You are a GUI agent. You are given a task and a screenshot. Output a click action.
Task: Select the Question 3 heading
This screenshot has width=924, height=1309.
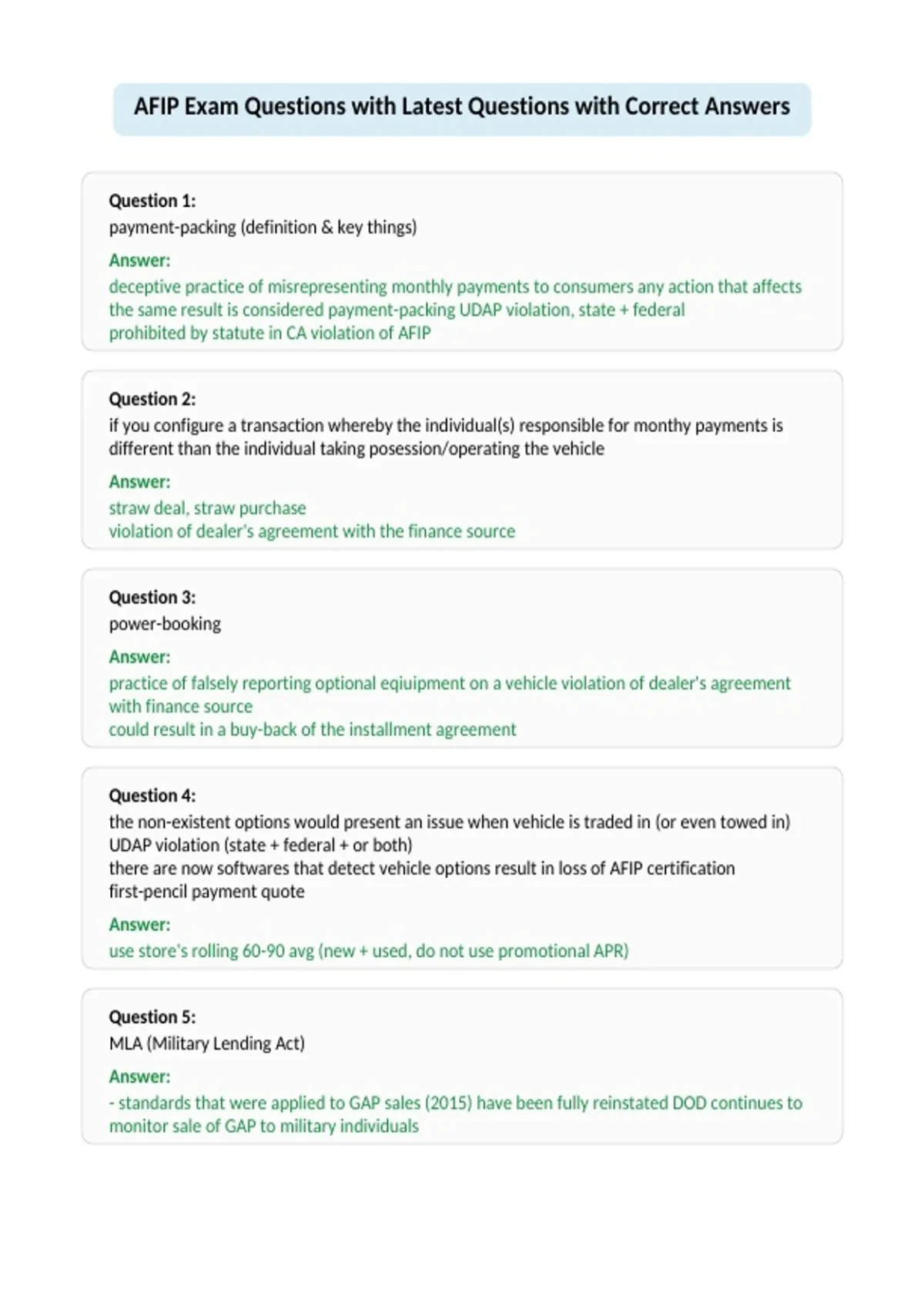(152, 598)
